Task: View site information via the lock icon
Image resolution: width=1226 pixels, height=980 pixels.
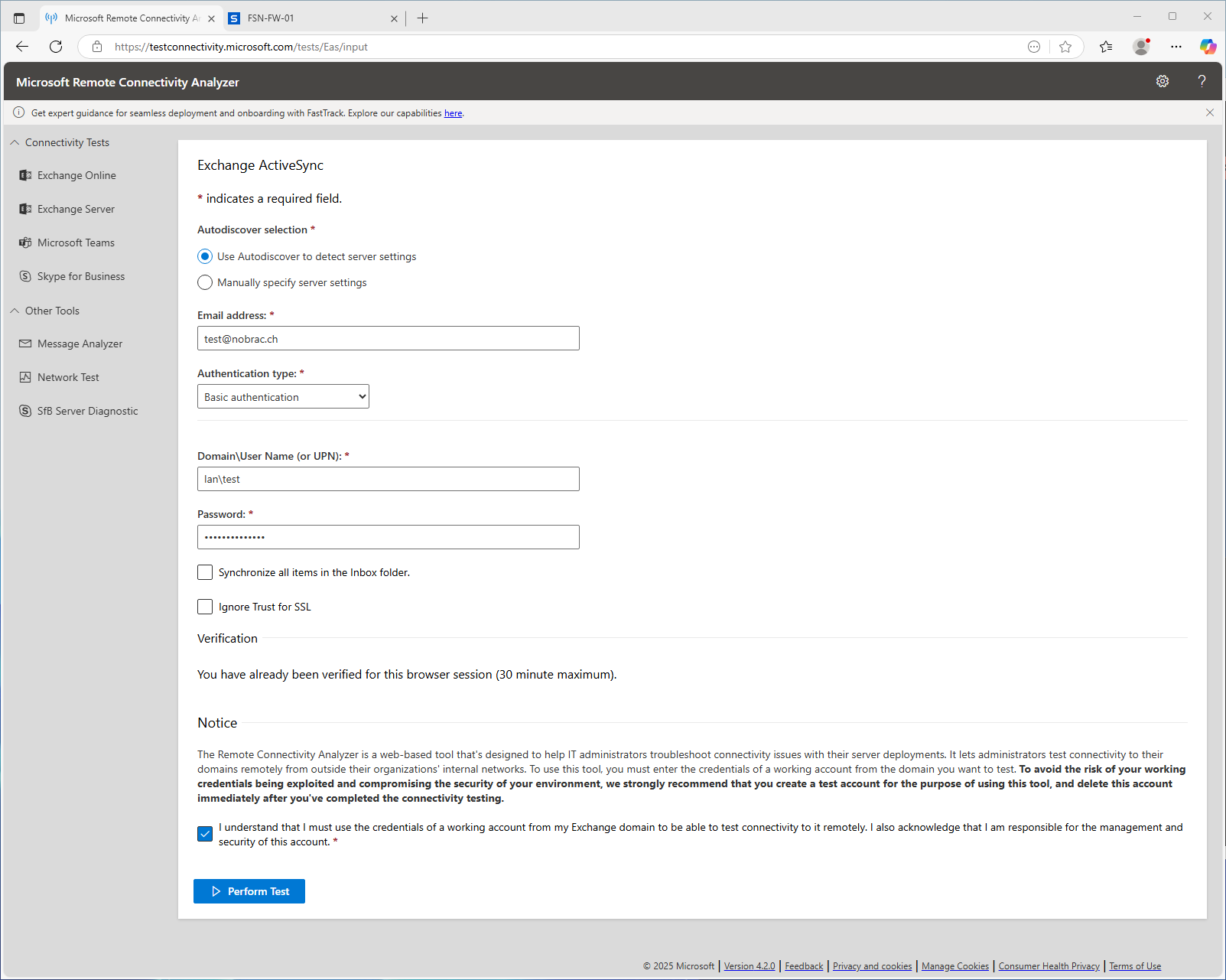Action: pos(97,47)
